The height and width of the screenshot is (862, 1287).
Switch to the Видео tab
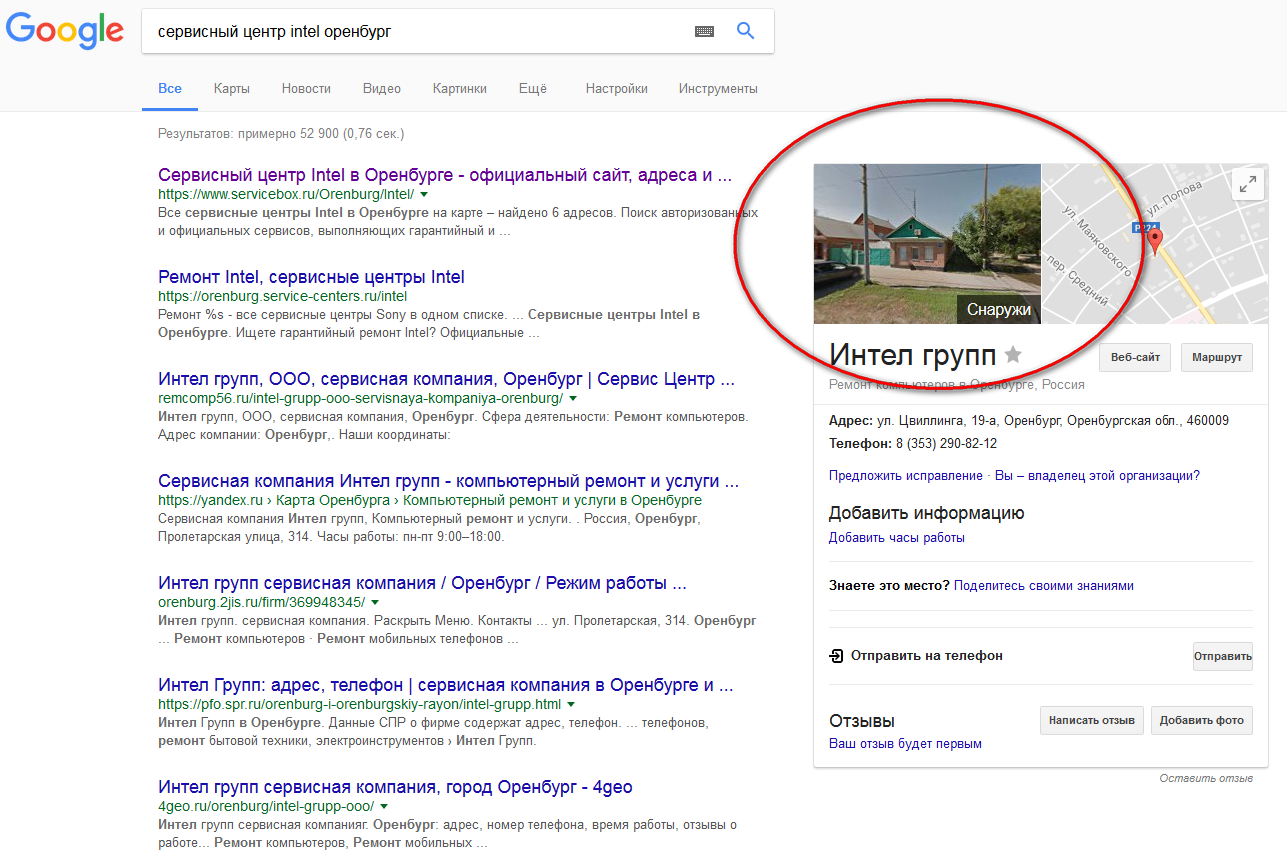pos(382,88)
